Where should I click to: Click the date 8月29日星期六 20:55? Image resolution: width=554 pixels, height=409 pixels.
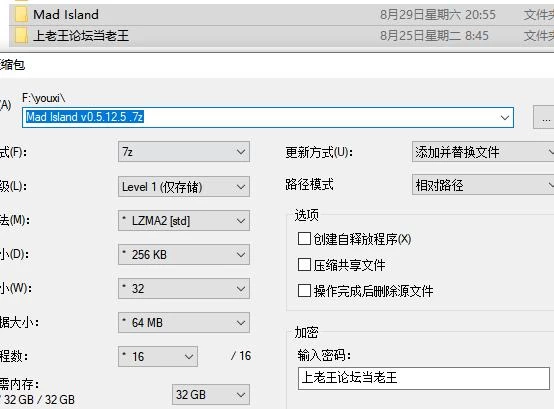pyautogui.click(x=438, y=14)
